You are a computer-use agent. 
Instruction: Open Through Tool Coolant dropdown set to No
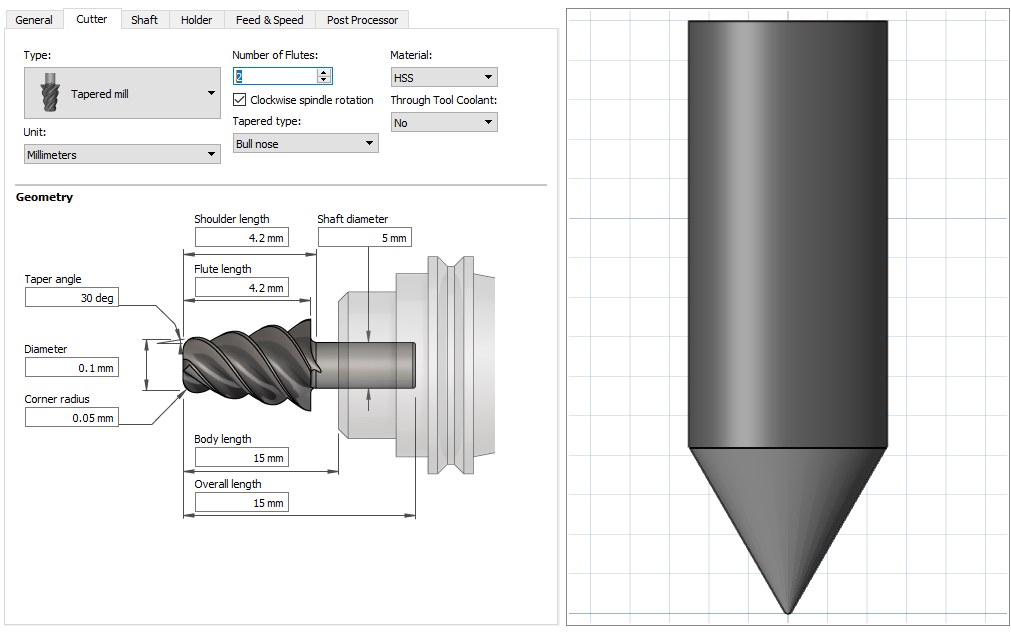click(x=444, y=122)
